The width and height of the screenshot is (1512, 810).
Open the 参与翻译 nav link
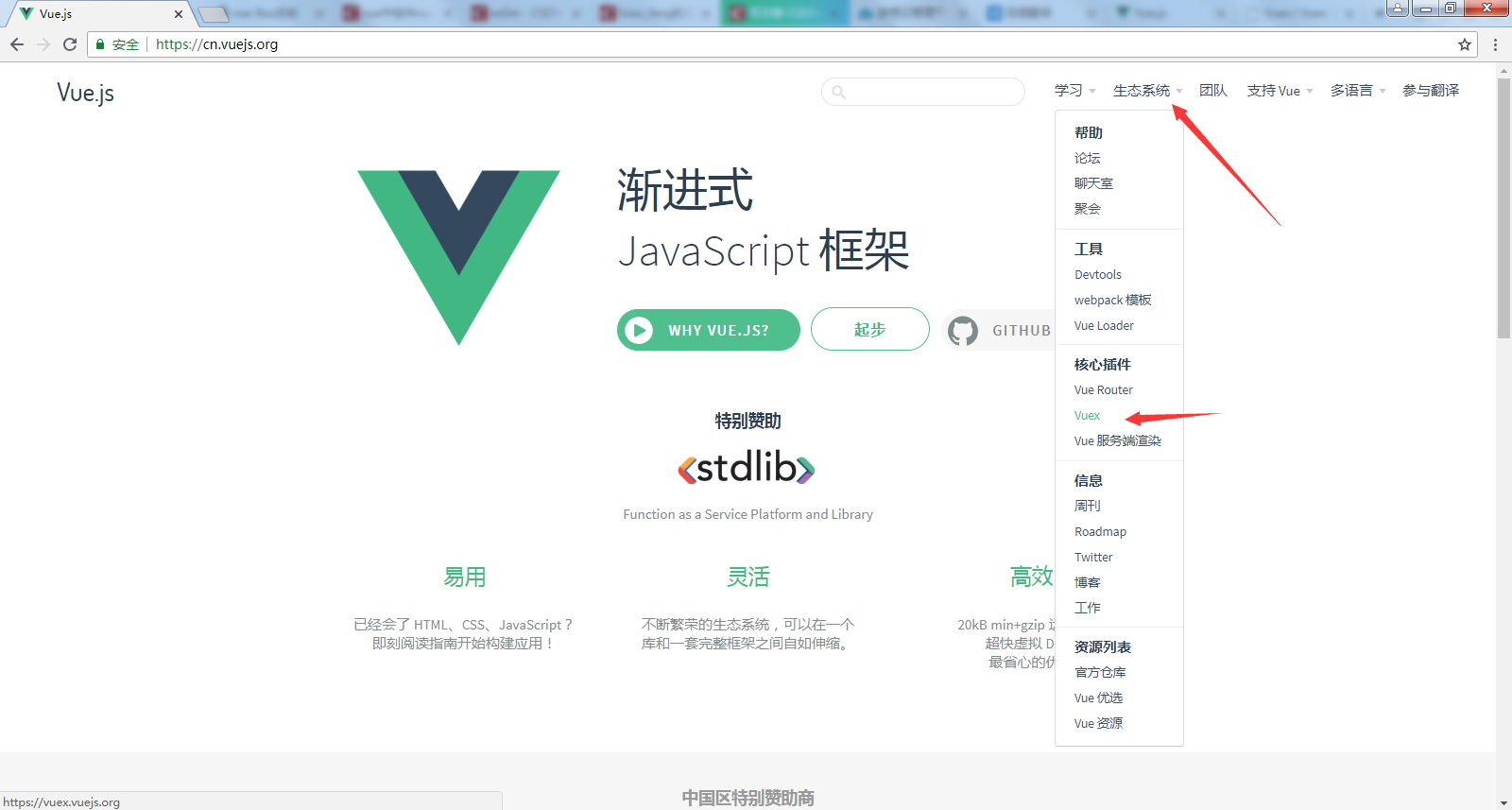(x=1431, y=91)
